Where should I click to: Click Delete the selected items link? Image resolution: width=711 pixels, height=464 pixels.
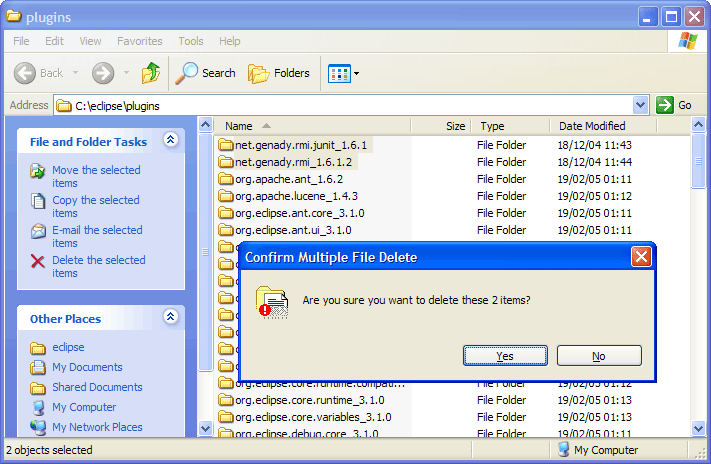click(98, 266)
